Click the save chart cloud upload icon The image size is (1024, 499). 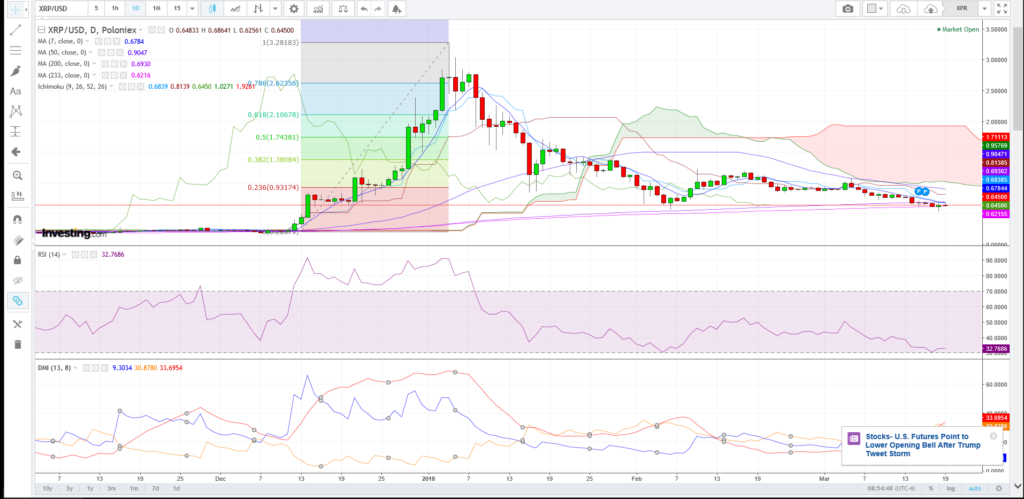931,8
